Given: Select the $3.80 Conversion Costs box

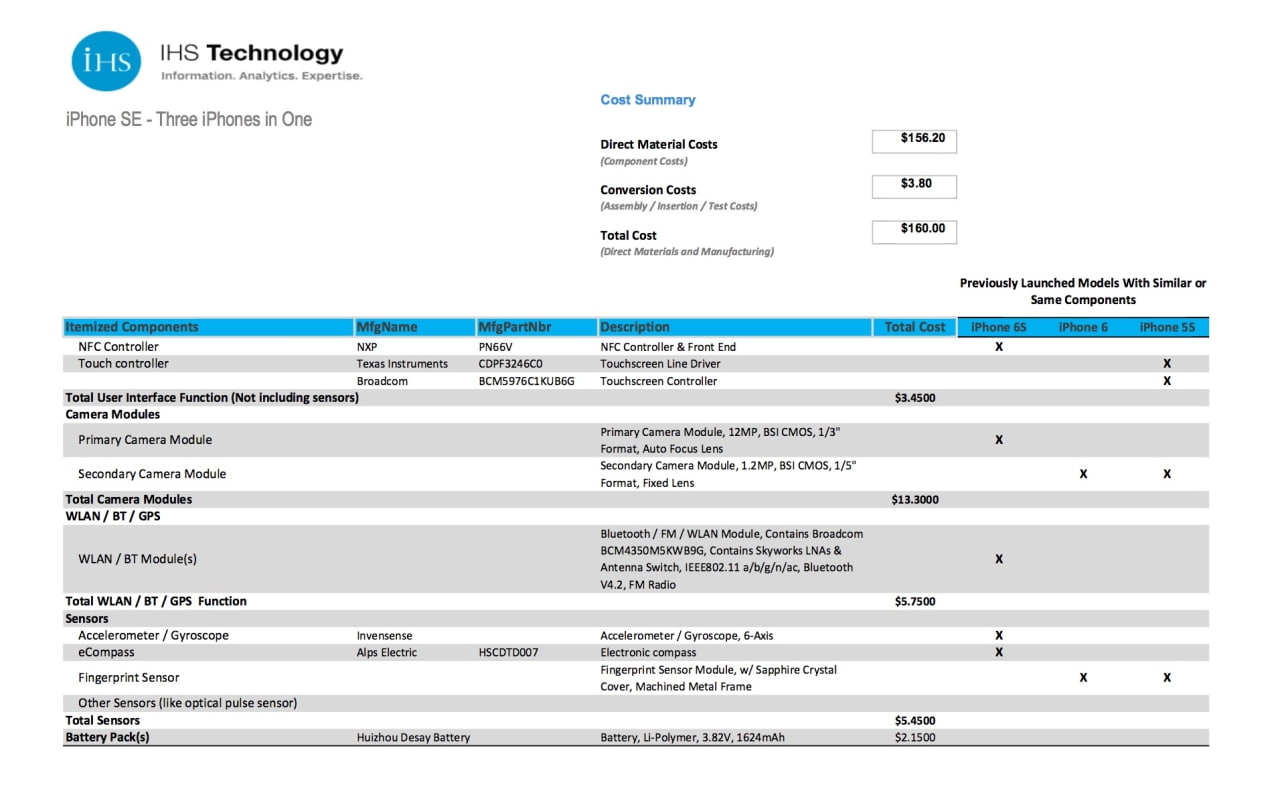Looking at the screenshot, I should [x=913, y=186].
